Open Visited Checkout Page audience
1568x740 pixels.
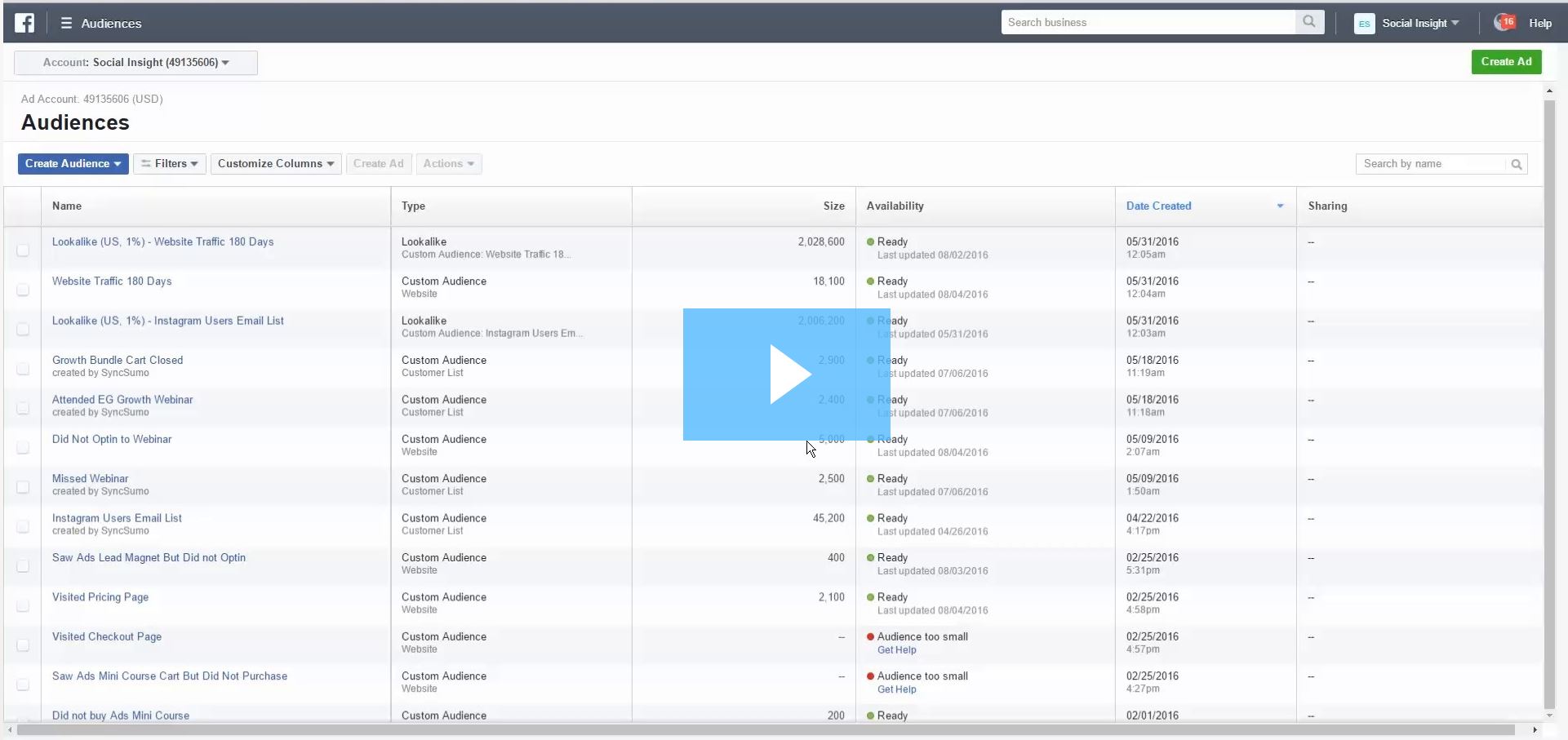(x=107, y=637)
